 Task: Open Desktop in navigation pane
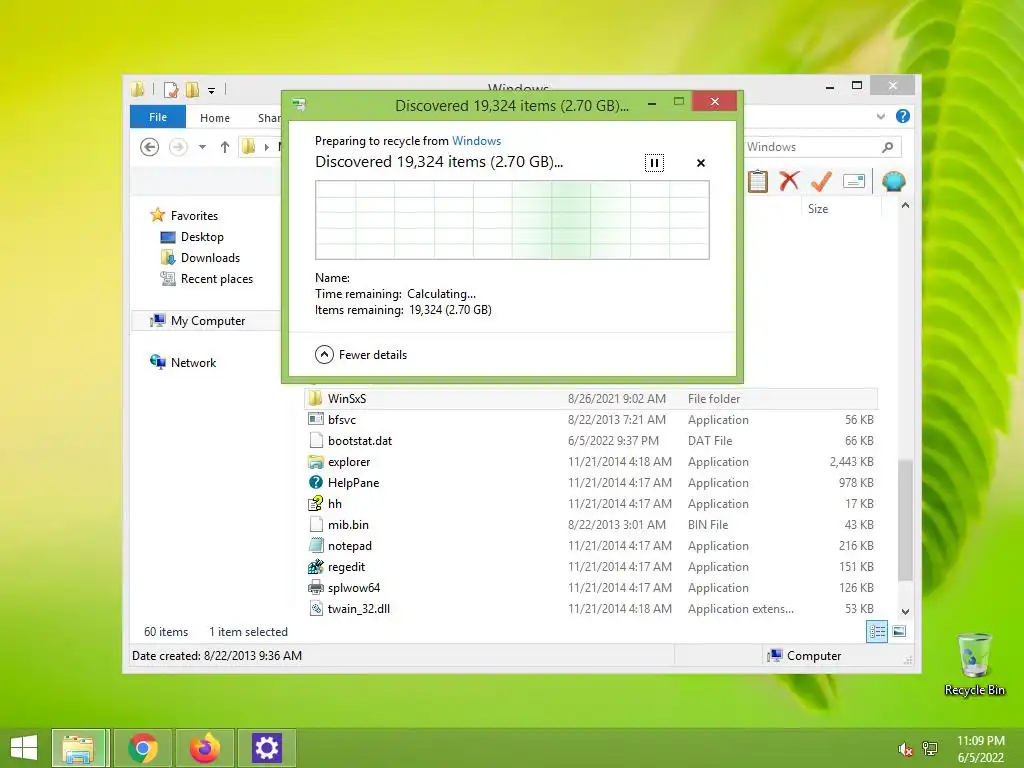[193, 236]
